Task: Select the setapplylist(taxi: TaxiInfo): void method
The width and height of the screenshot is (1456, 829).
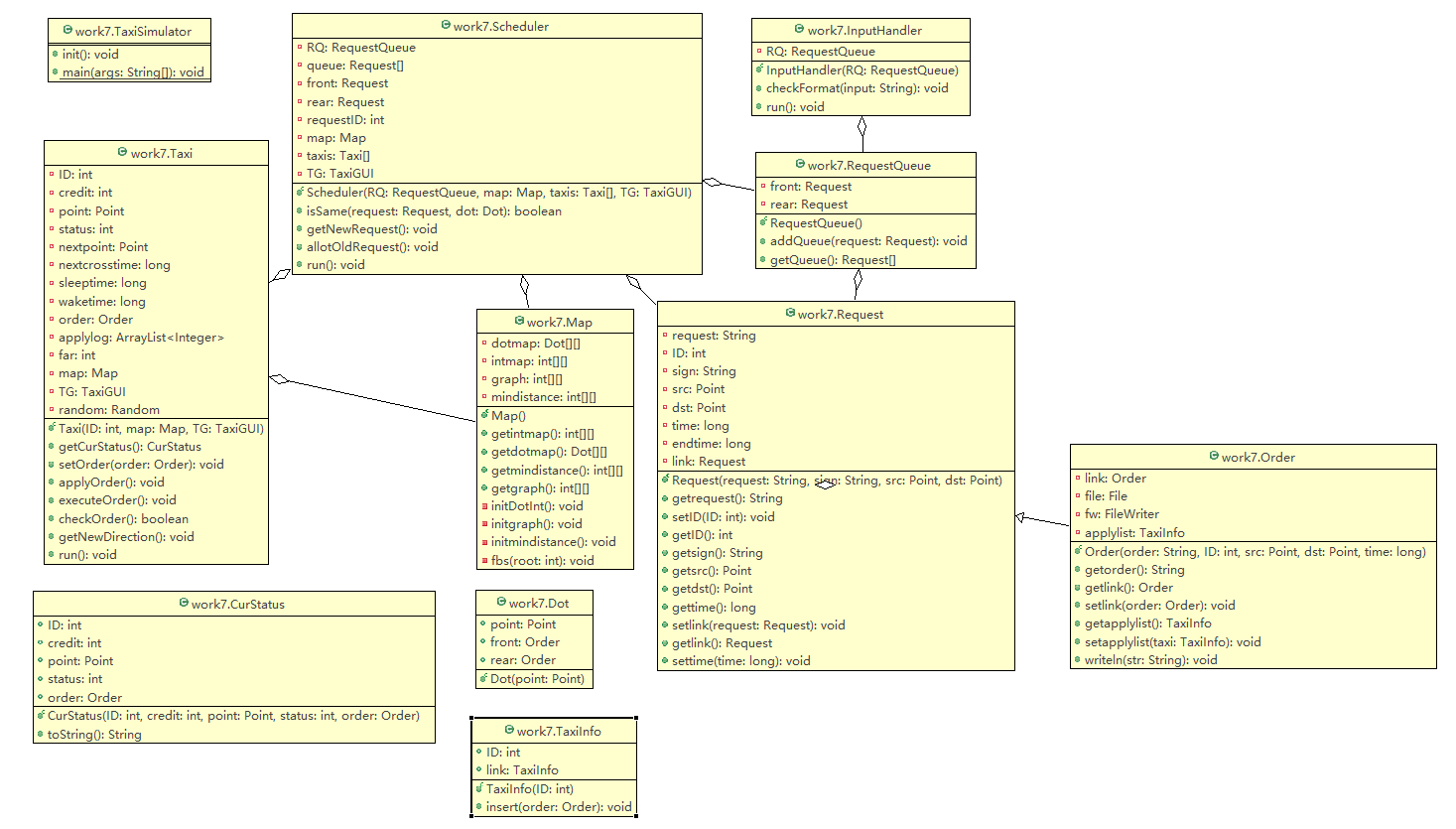Action: (1172, 642)
